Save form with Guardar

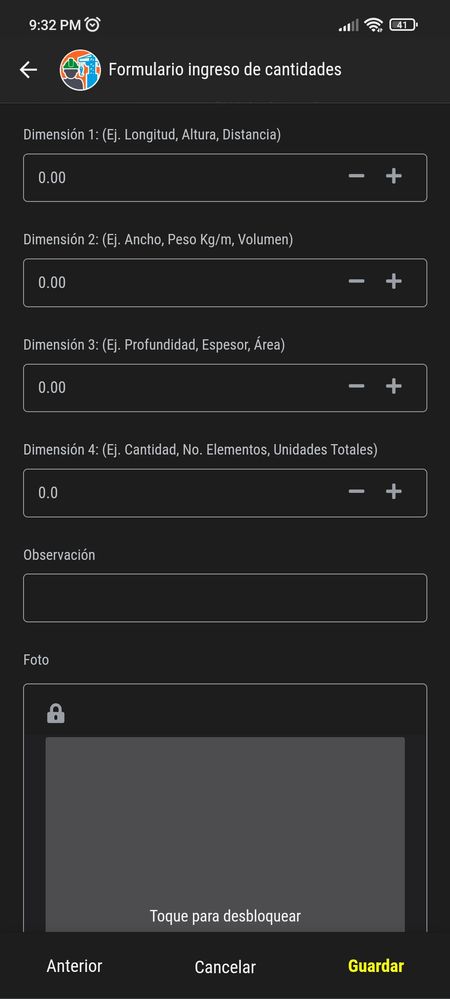(376, 966)
